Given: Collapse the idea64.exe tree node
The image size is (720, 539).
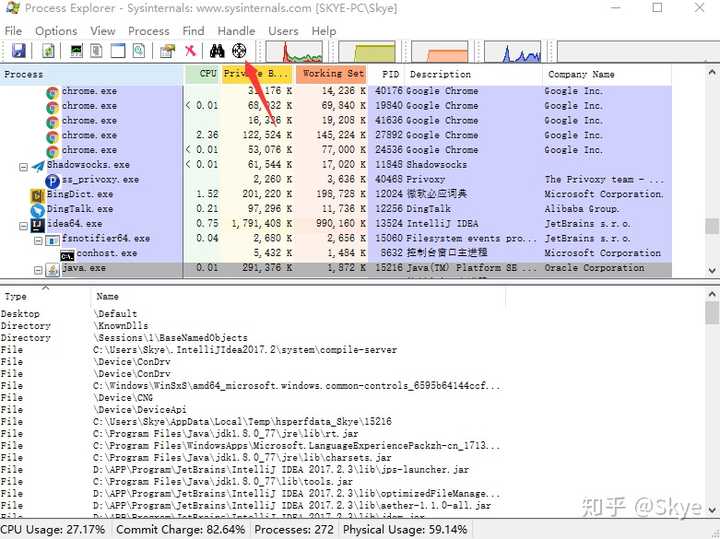Looking at the screenshot, I should (23, 225).
